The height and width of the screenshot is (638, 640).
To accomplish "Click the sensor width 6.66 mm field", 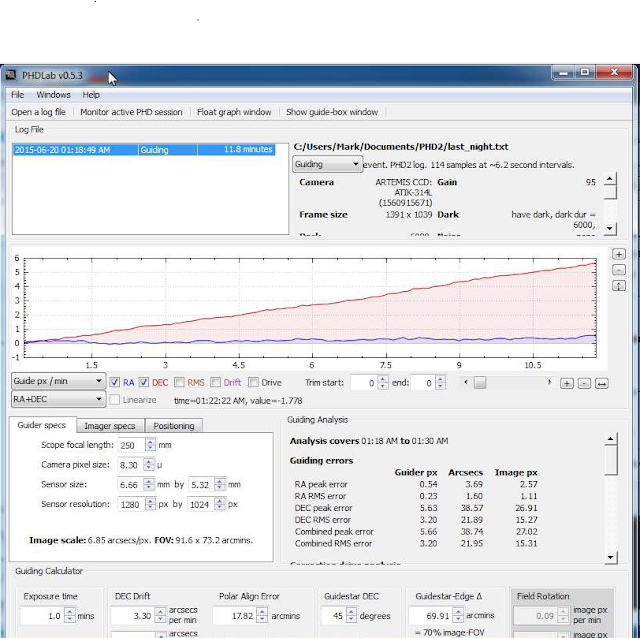I will [x=131, y=485].
